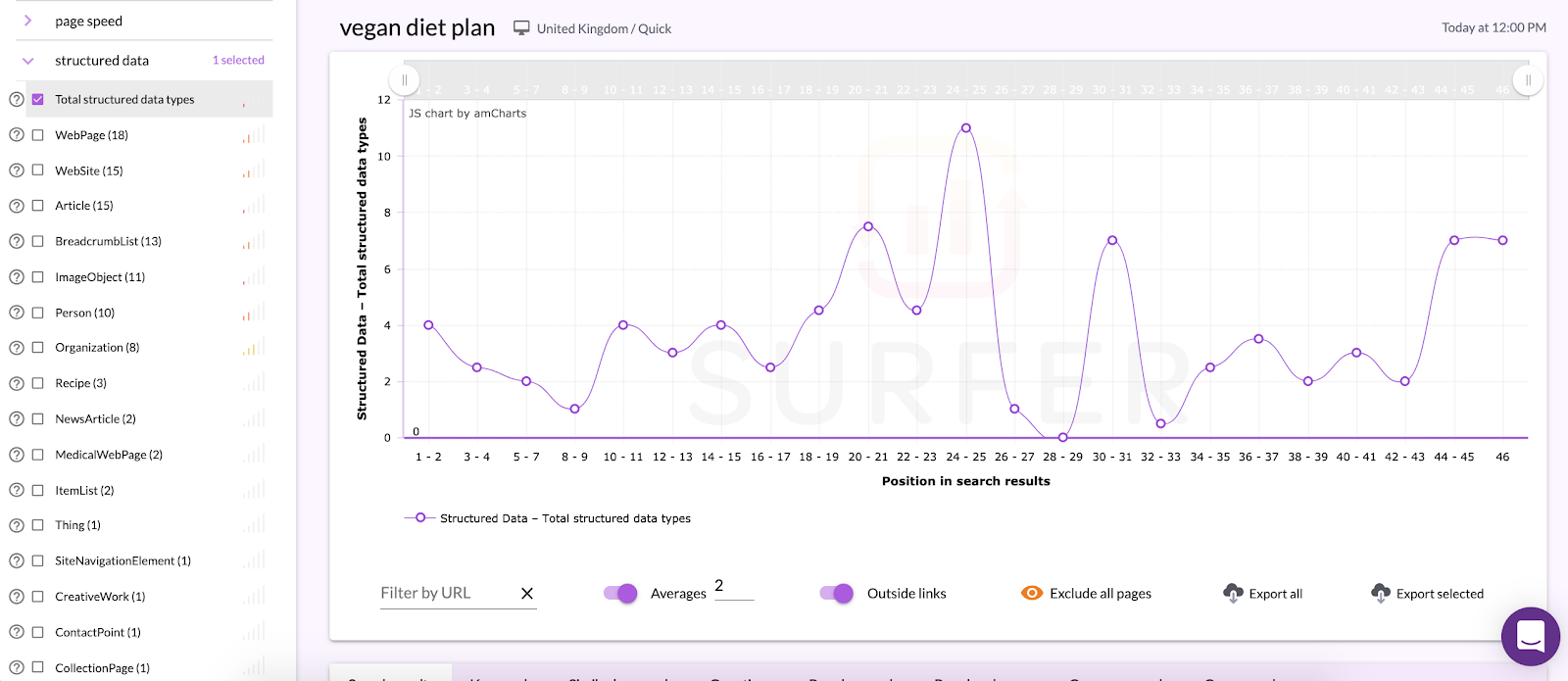Click help icon beside Total structured data types
The height and width of the screenshot is (681, 1568).
pos(17,99)
